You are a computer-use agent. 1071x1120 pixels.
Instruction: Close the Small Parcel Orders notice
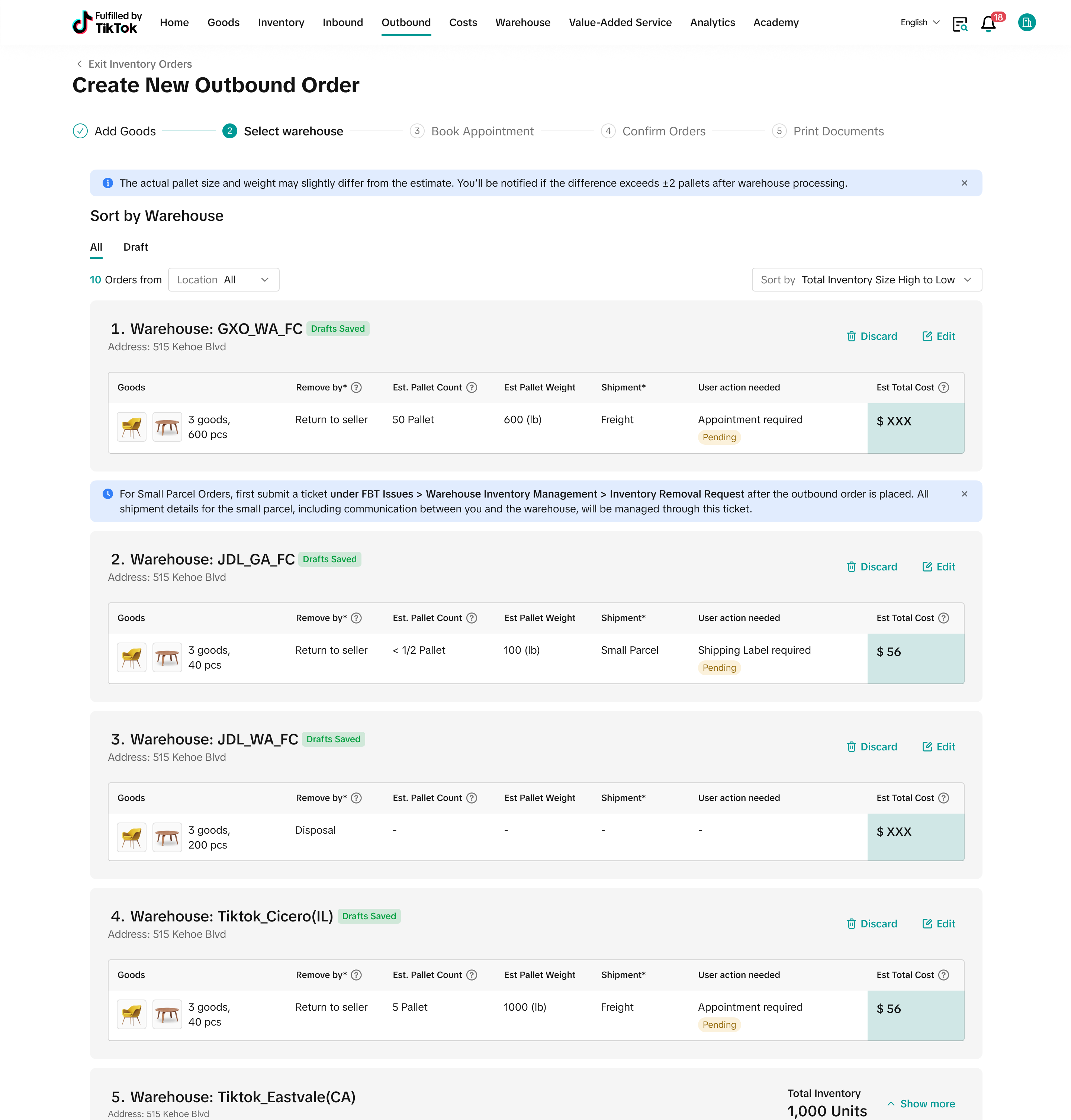964,494
